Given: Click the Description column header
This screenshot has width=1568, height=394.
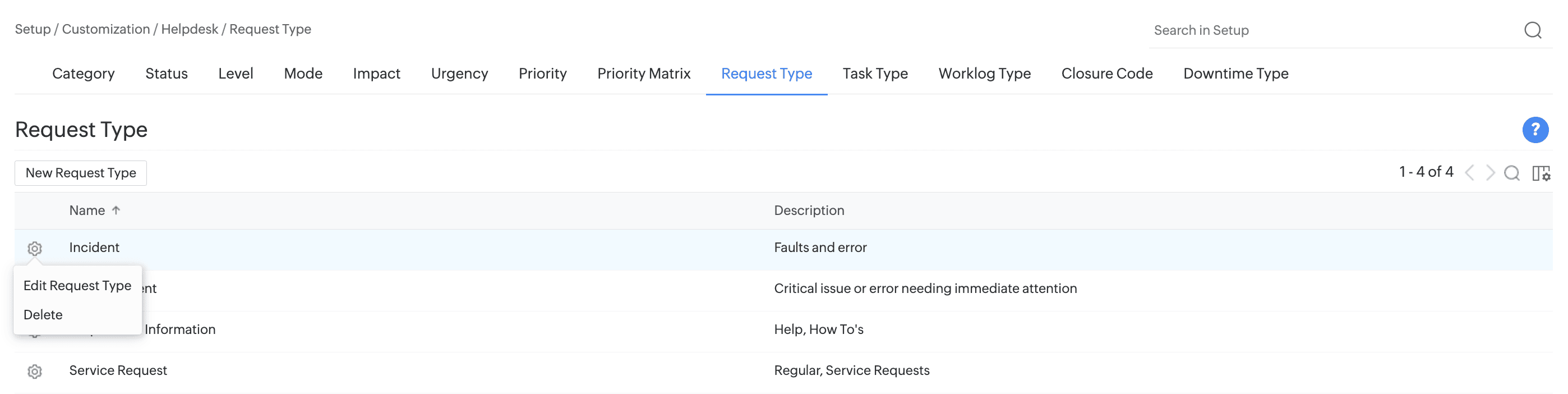Looking at the screenshot, I should 808,210.
